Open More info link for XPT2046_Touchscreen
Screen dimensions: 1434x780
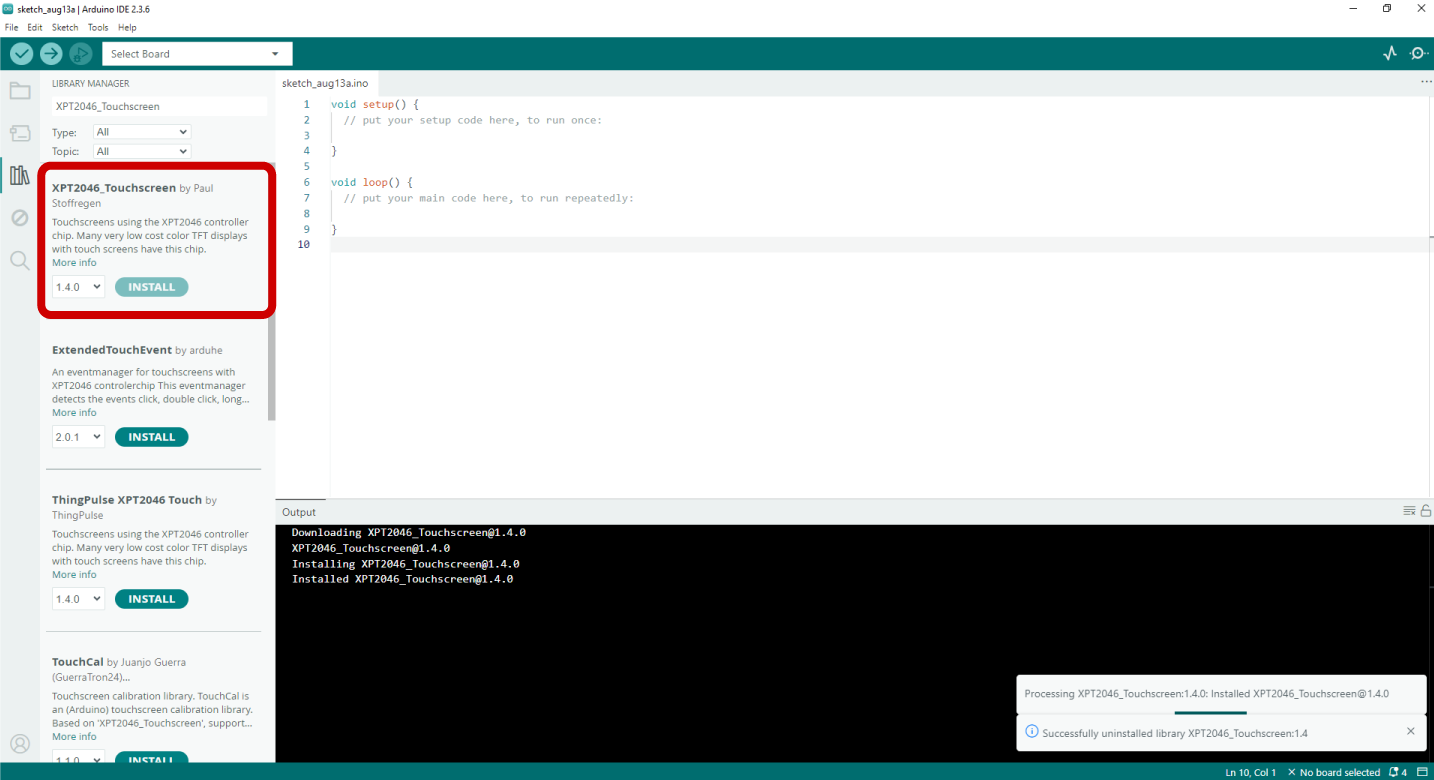coord(74,263)
